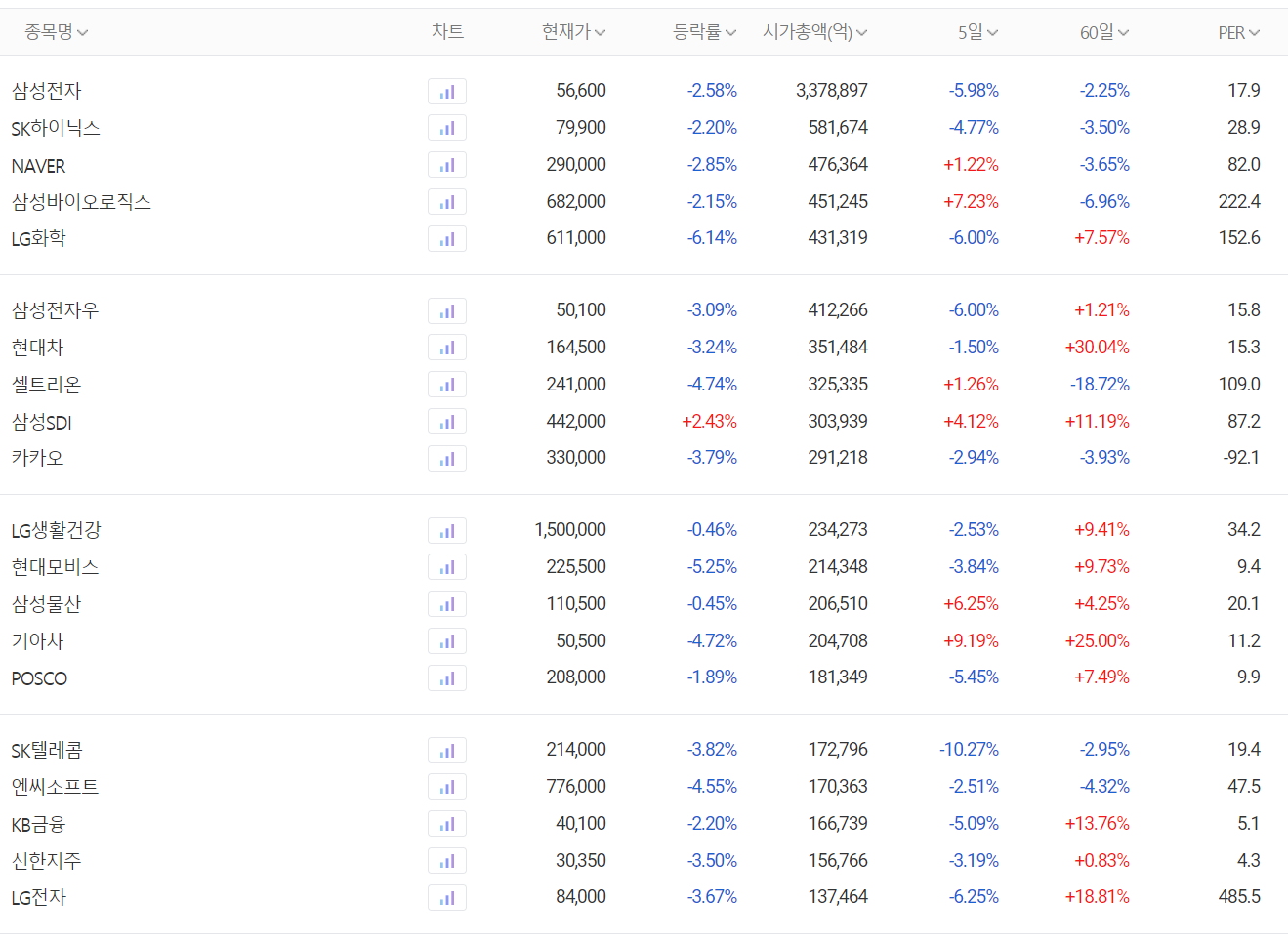Open LG화학 stock name link

pyautogui.click(x=38, y=238)
